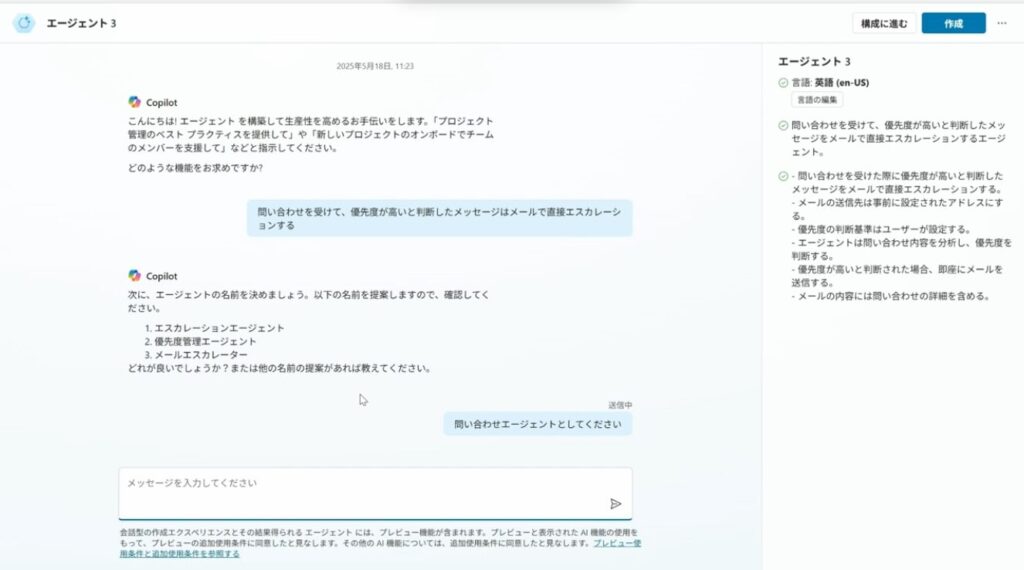This screenshot has width=1024, height=570.
Task: Click the エージェント 3 heading in right panel
Action: tap(813, 61)
